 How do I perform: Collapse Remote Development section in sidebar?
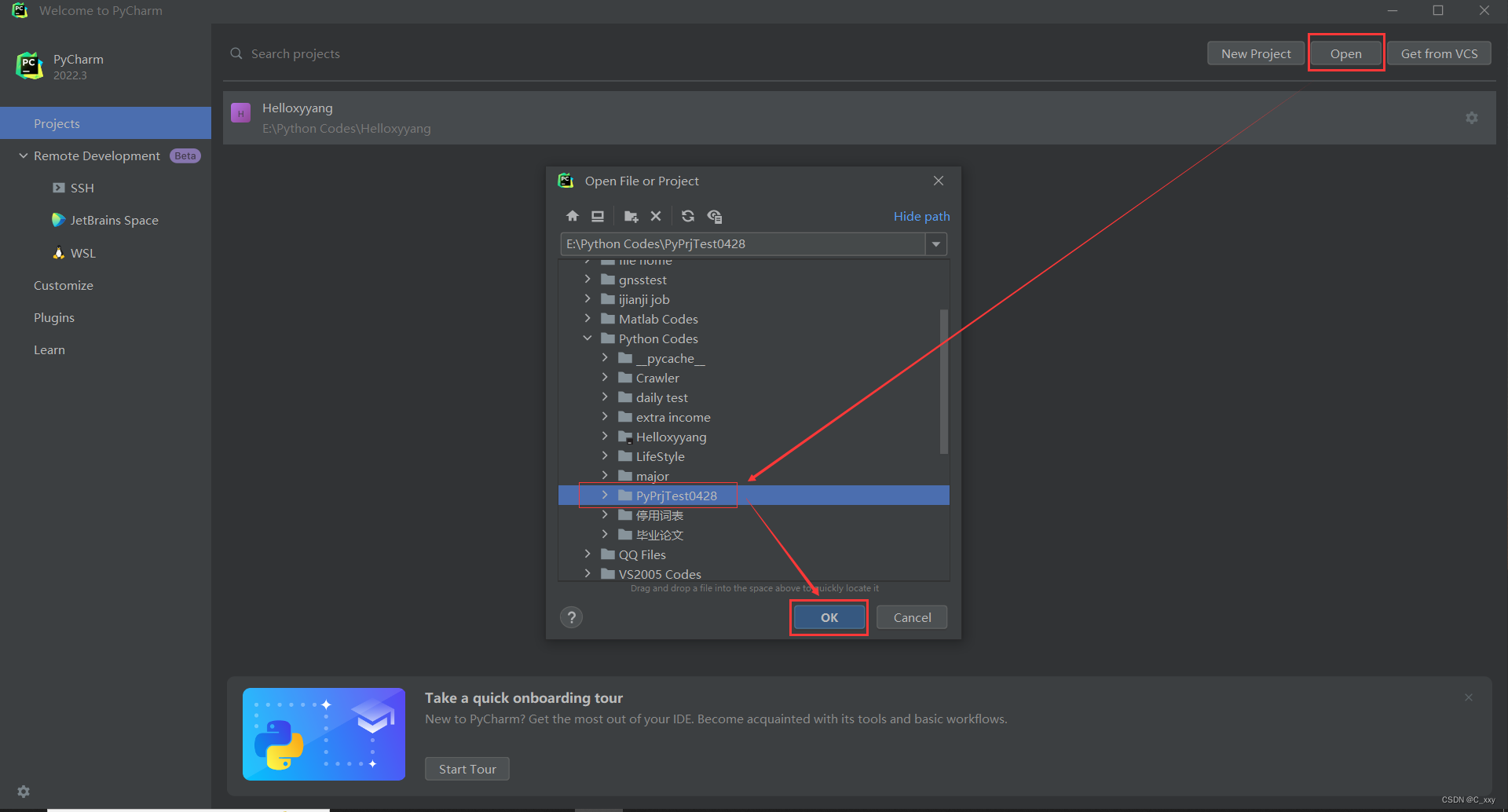tap(24, 155)
